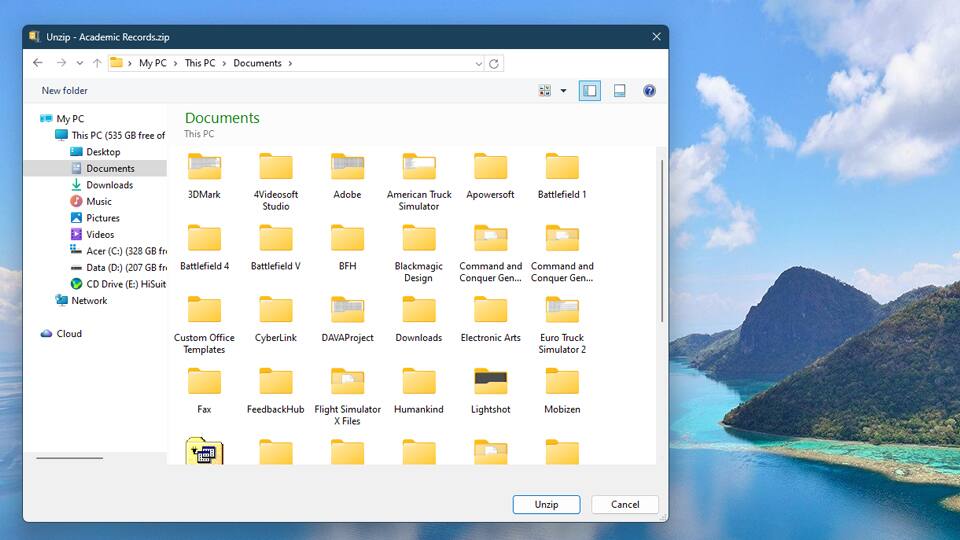The width and height of the screenshot is (960, 540).
Task: Click the My PC breadcrumb
Action: [x=152, y=63]
